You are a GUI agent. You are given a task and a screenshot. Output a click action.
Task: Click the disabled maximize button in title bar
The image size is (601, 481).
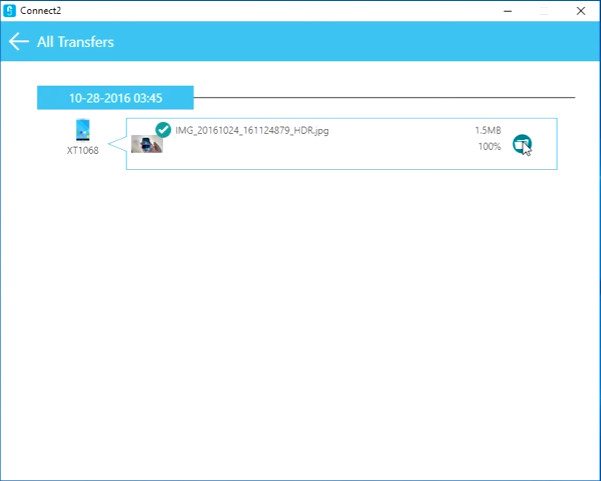point(544,11)
